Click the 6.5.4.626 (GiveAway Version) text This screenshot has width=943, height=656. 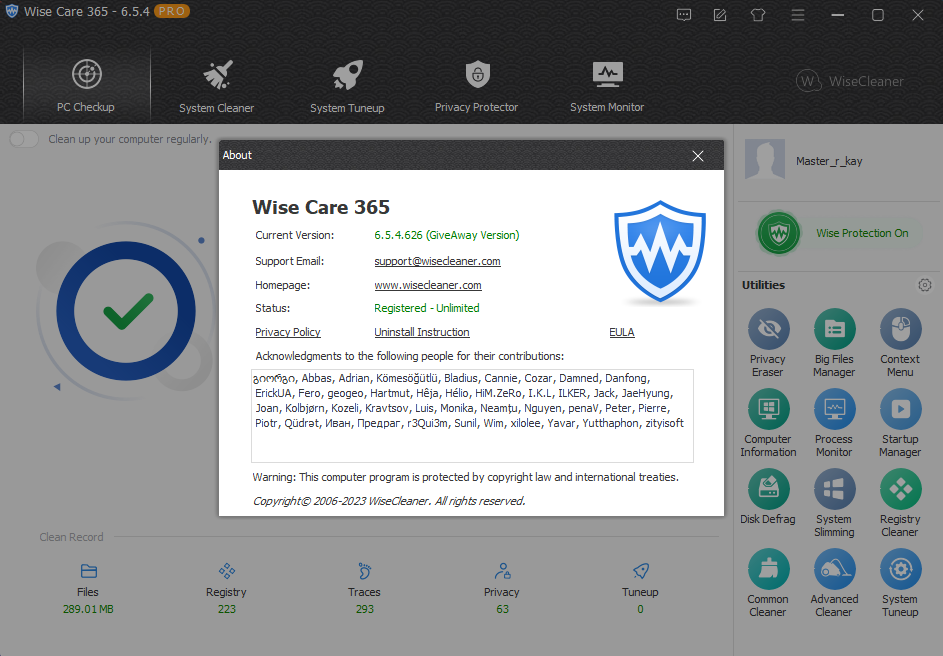447,235
